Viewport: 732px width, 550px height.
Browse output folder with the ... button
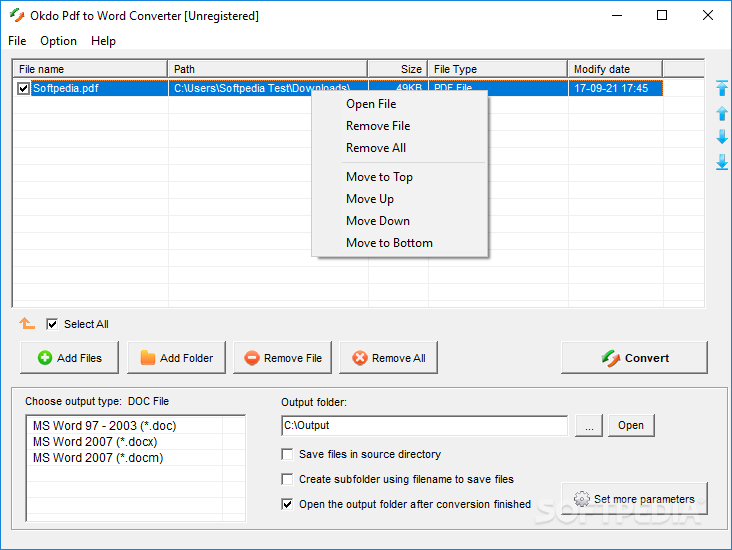(589, 425)
